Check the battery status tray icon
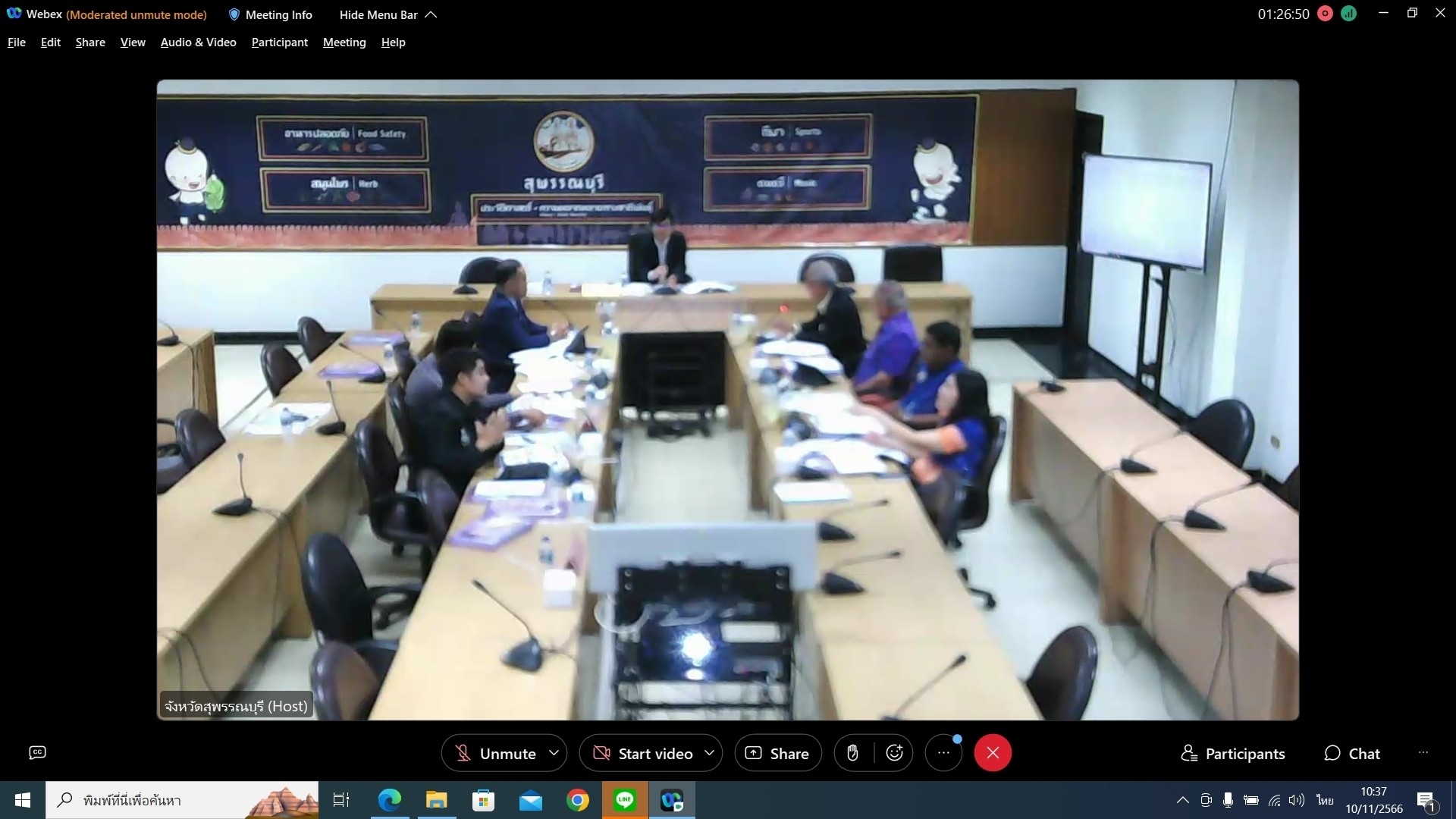Image resolution: width=1456 pixels, height=819 pixels. coord(1251,800)
